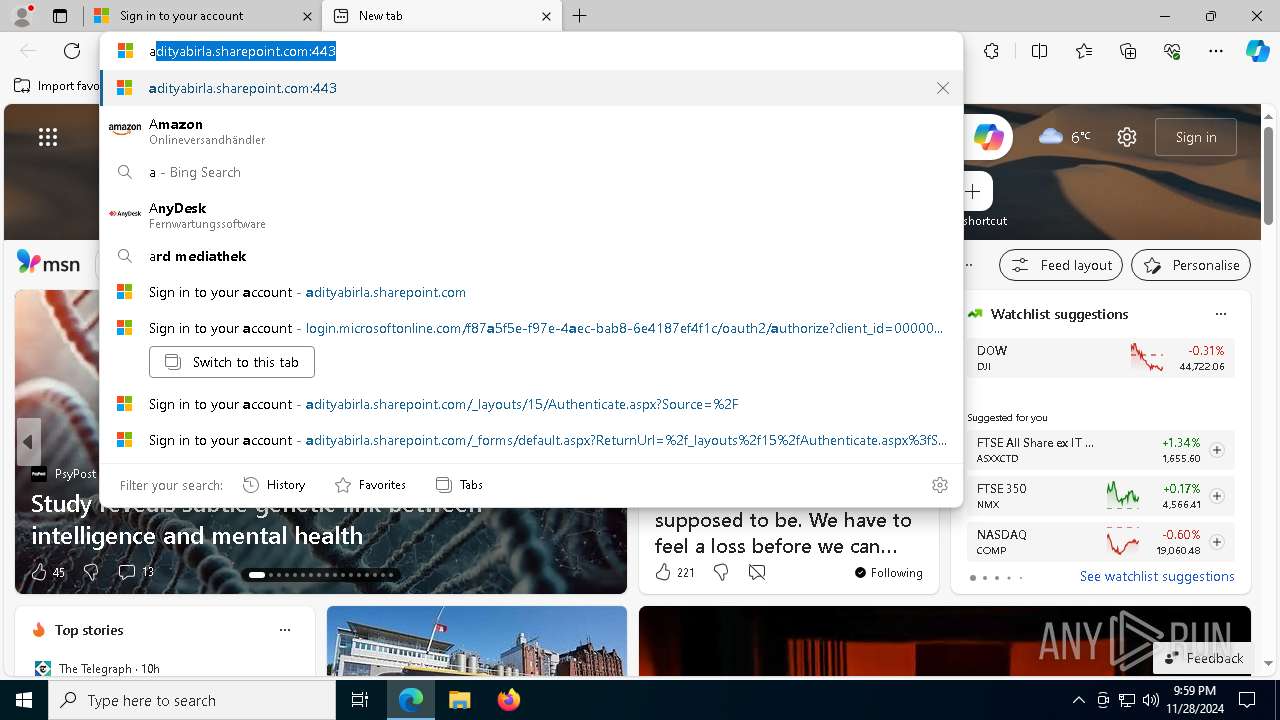This screenshot has height=720, width=1280.
Task: Toggle the split screen icon
Action: 1039,51
